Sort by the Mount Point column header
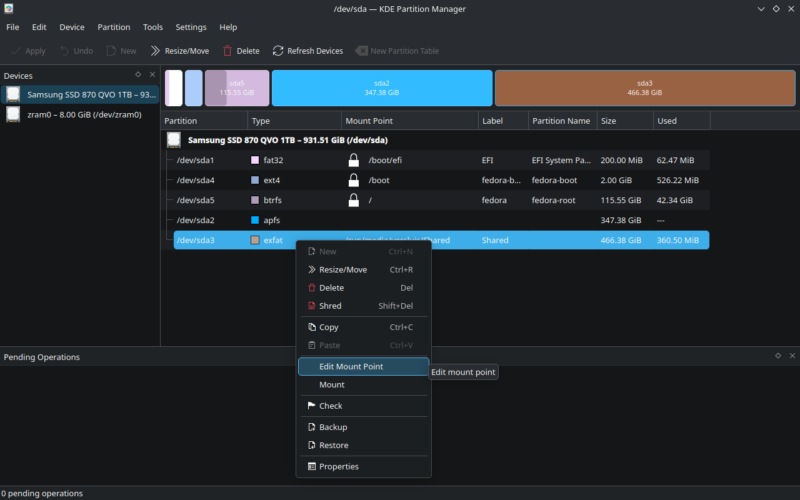800x500 pixels. pyautogui.click(x=410, y=121)
